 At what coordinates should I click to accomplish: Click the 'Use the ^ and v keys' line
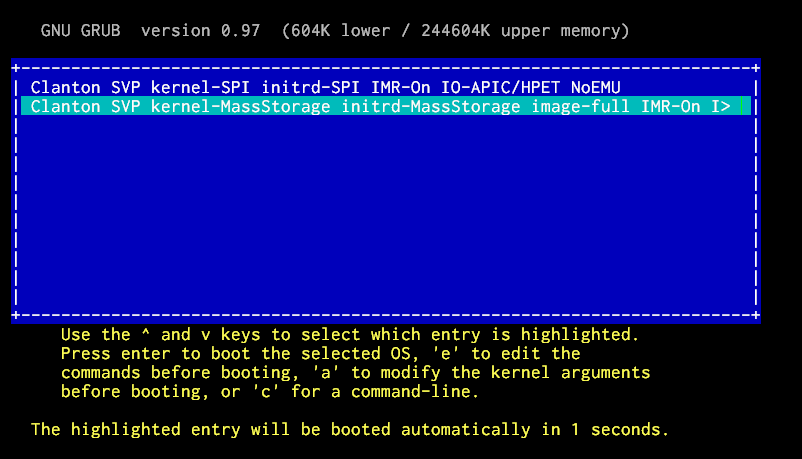(x=350, y=334)
